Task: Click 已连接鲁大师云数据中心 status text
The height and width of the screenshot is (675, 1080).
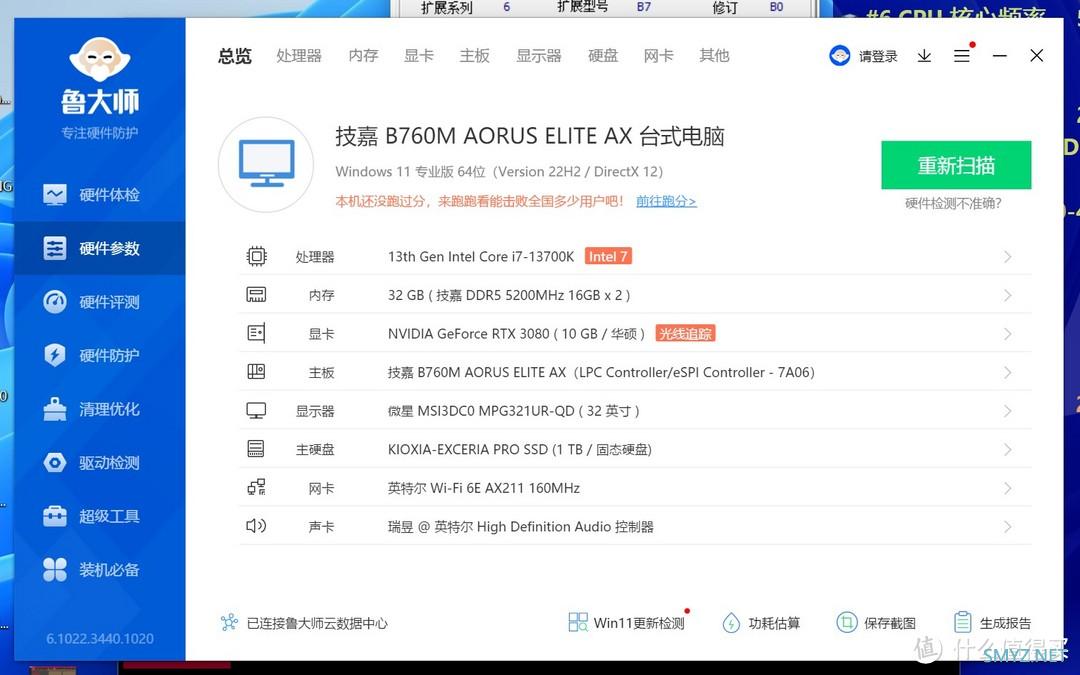Action: [x=317, y=623]
